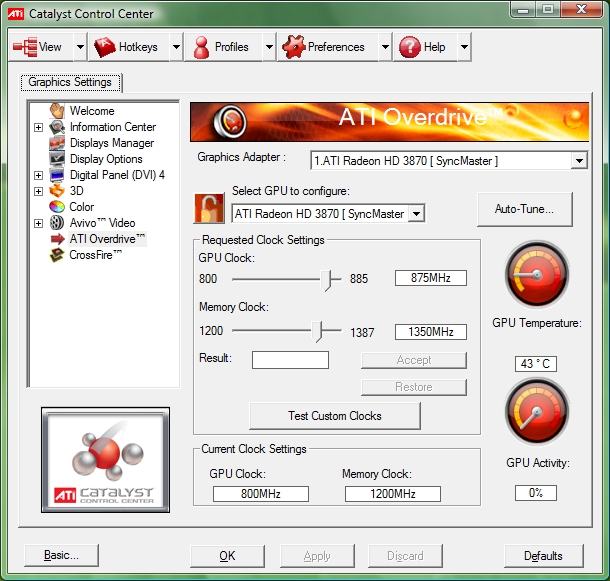Click the ATI logo in title bar

pos(16,14)
